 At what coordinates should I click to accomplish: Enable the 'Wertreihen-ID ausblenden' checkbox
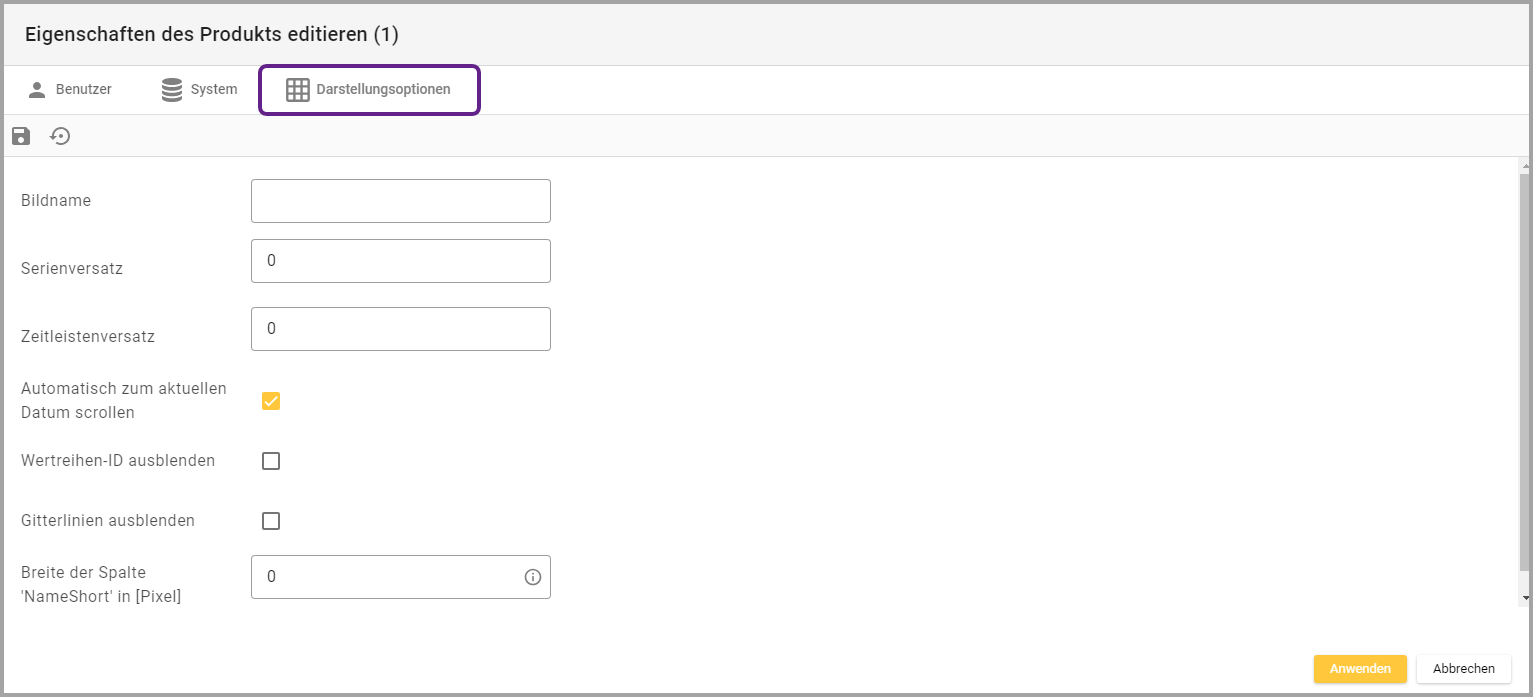tap(271, 461)
